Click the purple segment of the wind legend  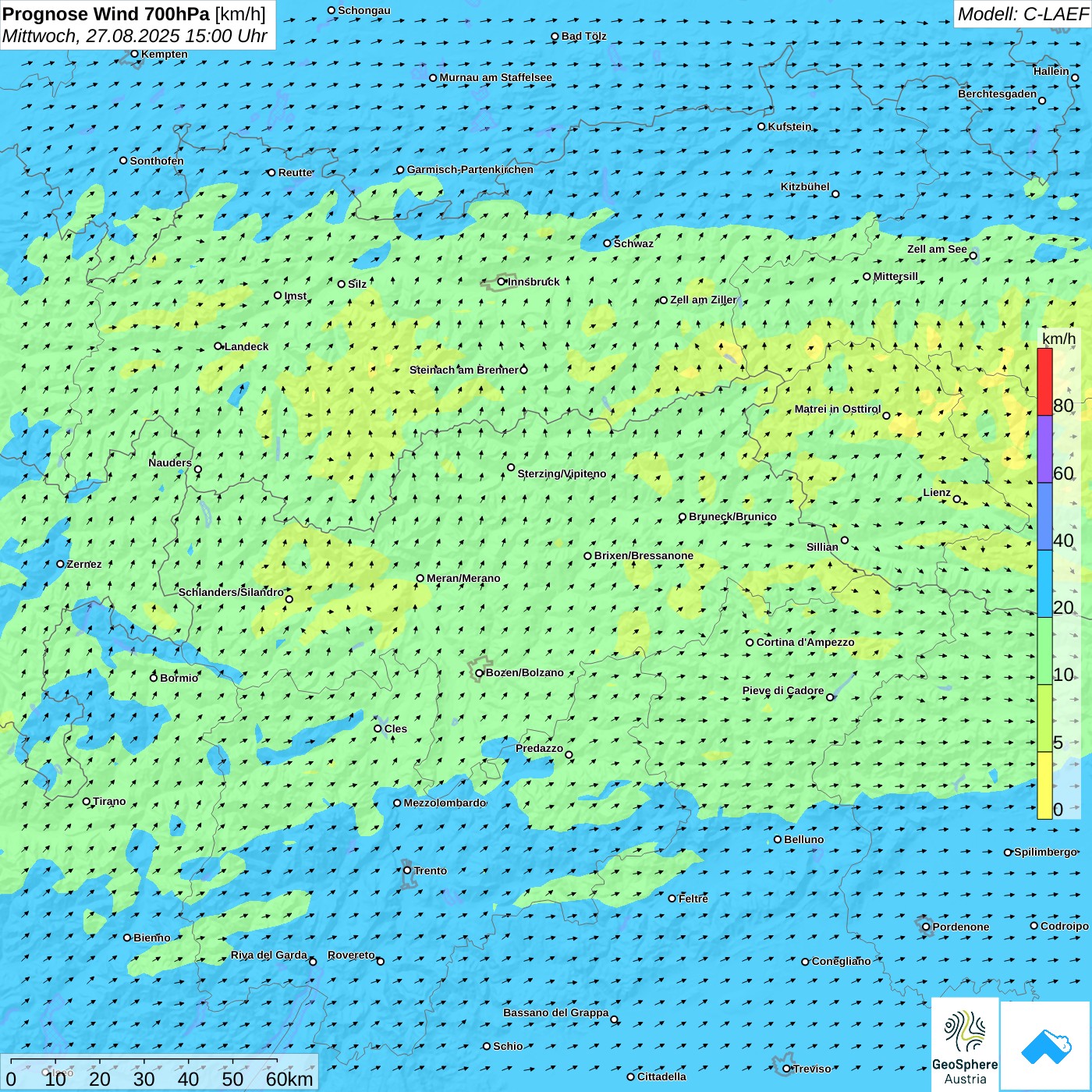click(x=1044, y=448)
